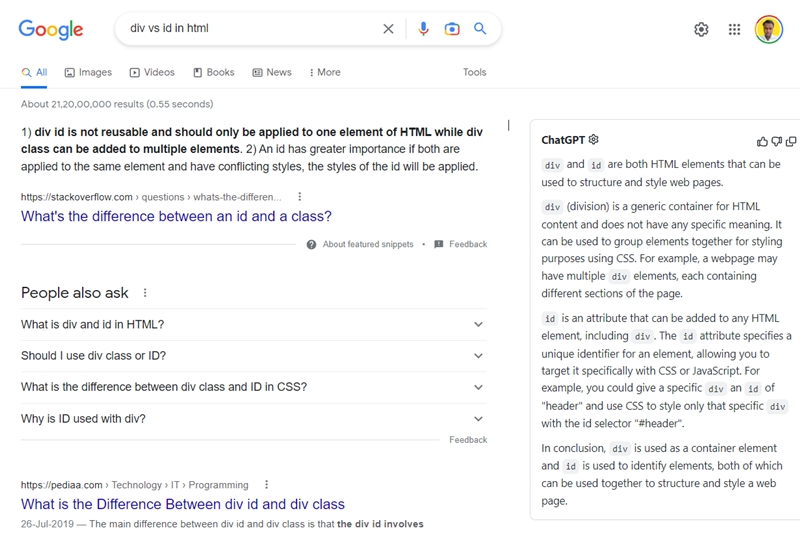Clear the search box with the X icon
Image resolution: width=800 pixels, height=533 pixels.
(388, 29)
